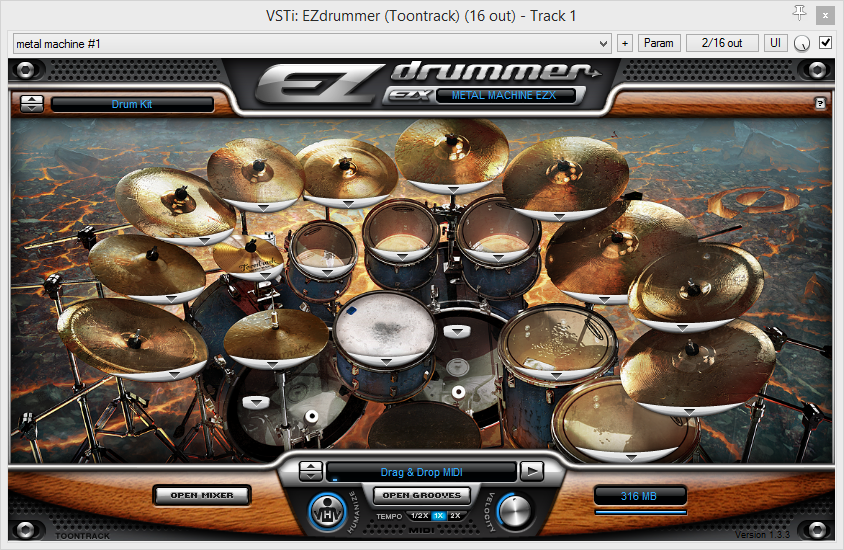
Task: Click the Open Grooves button
Action: point(421,495)
